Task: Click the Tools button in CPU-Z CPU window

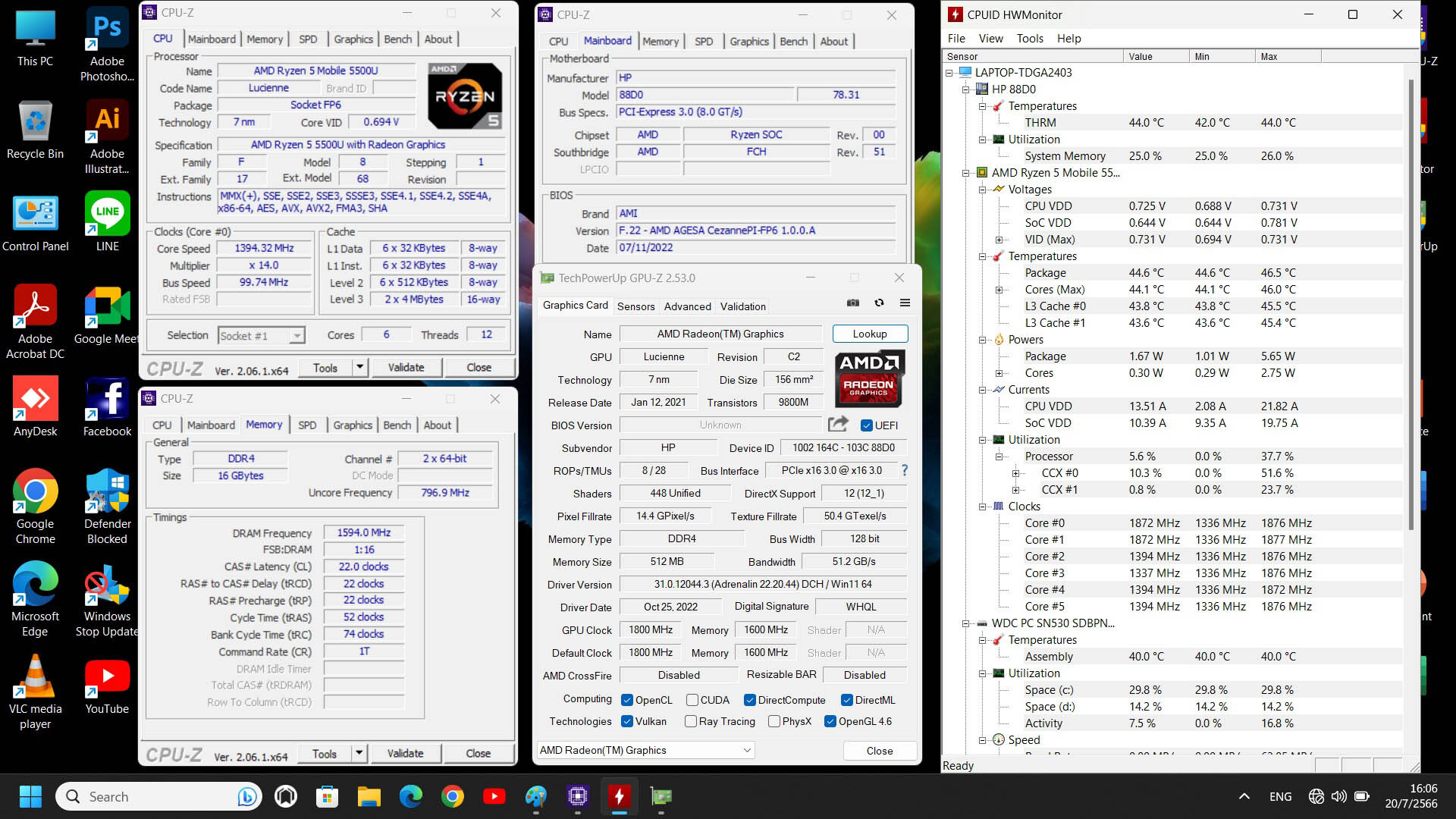Action: pos(325,367)
